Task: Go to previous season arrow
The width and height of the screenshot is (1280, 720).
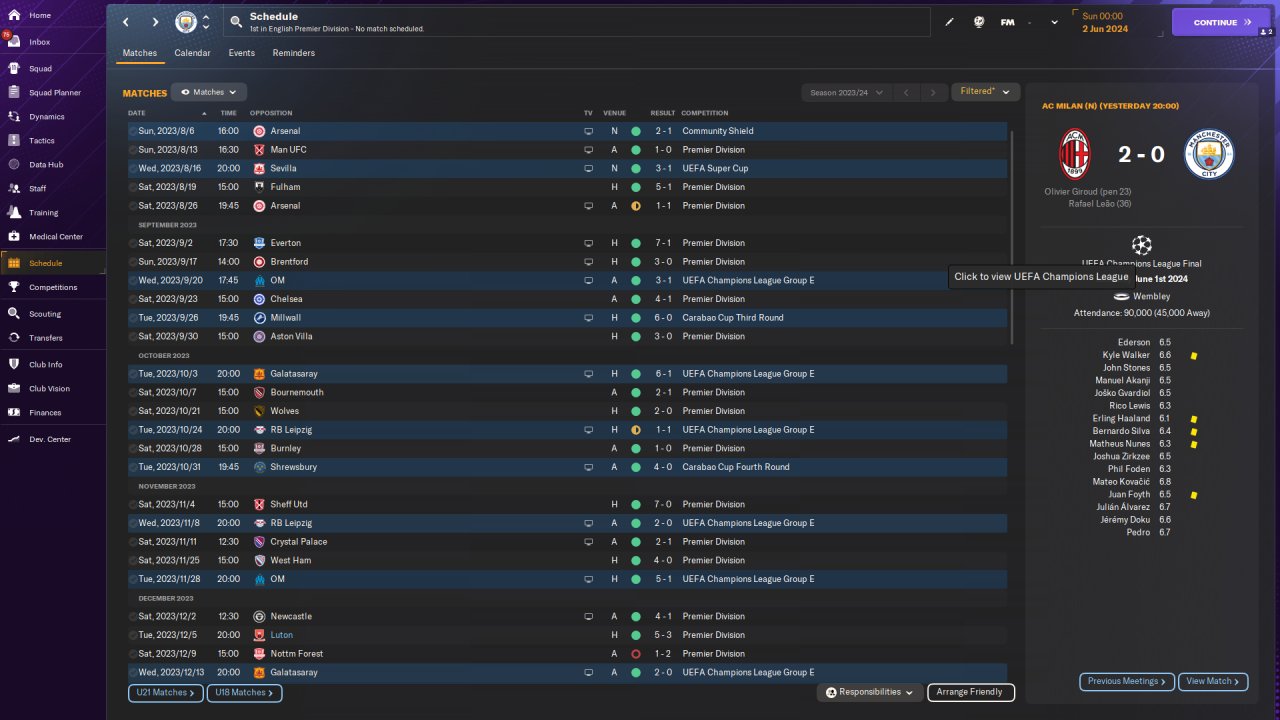Action: [906, 93]
